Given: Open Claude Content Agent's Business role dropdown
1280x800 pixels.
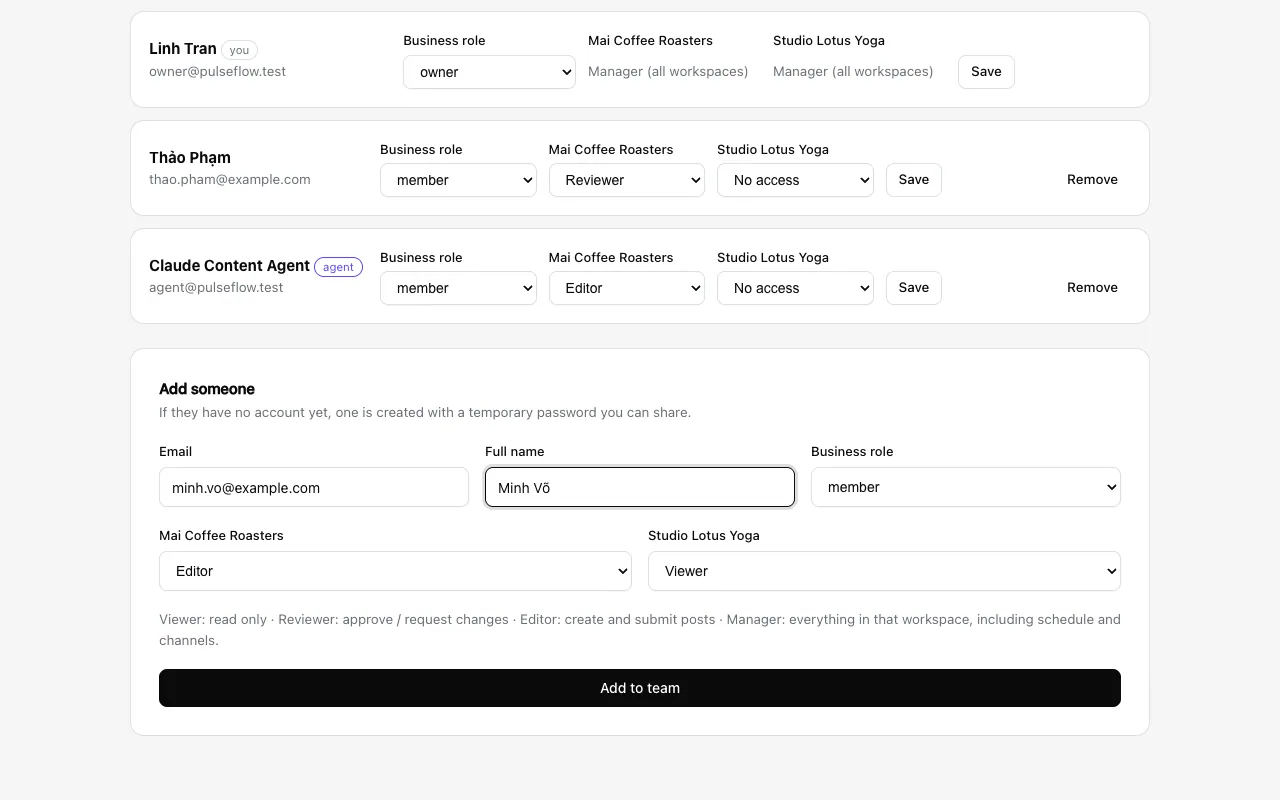Looking at the screenshot, I should click(x=458, y=288).
